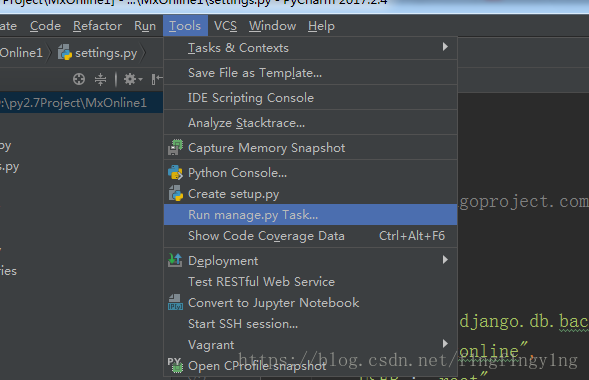Image resolution: width=589 pixels, height=380 pixels.
Task: Open the Refactor menu
Action: tap(97, 26)
